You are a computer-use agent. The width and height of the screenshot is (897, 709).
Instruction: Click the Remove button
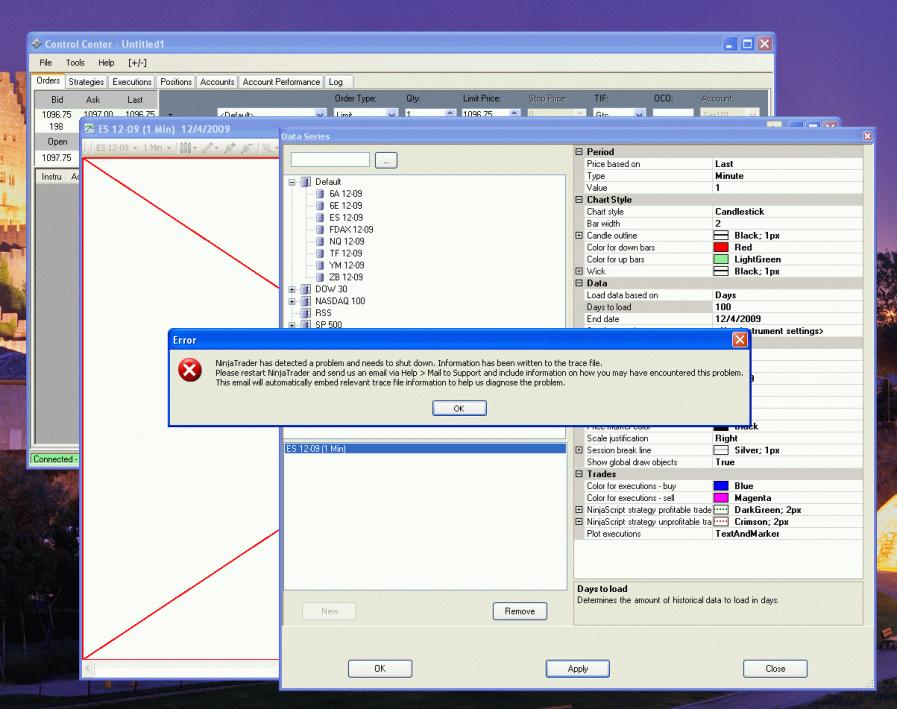pyautogui.click(x=519, y=611)
